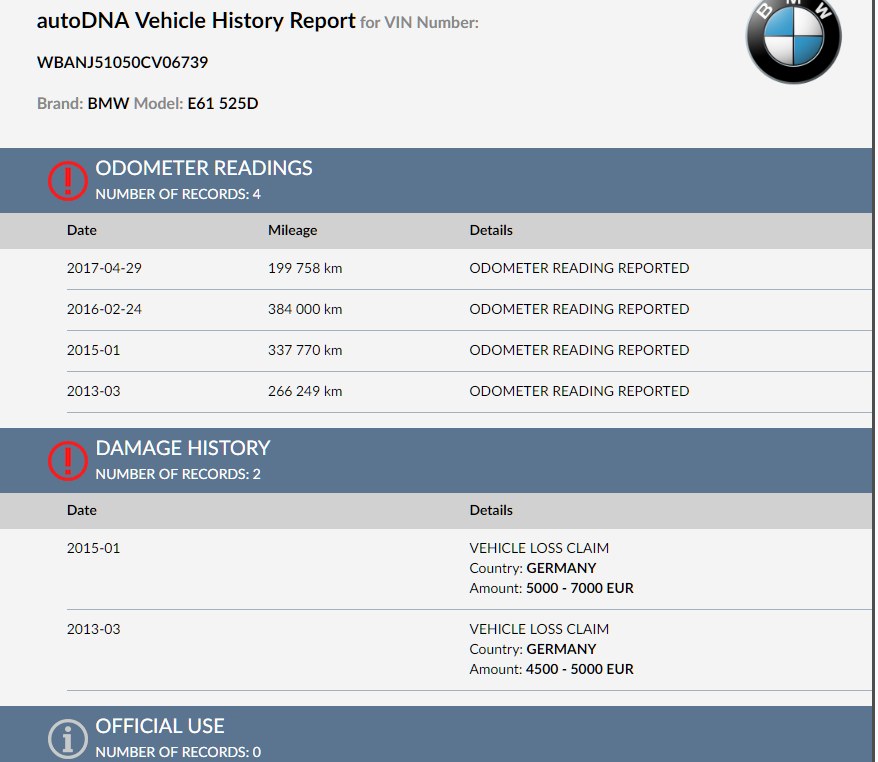Click the 2013-03 date in Damage History

tap(93, 629)
